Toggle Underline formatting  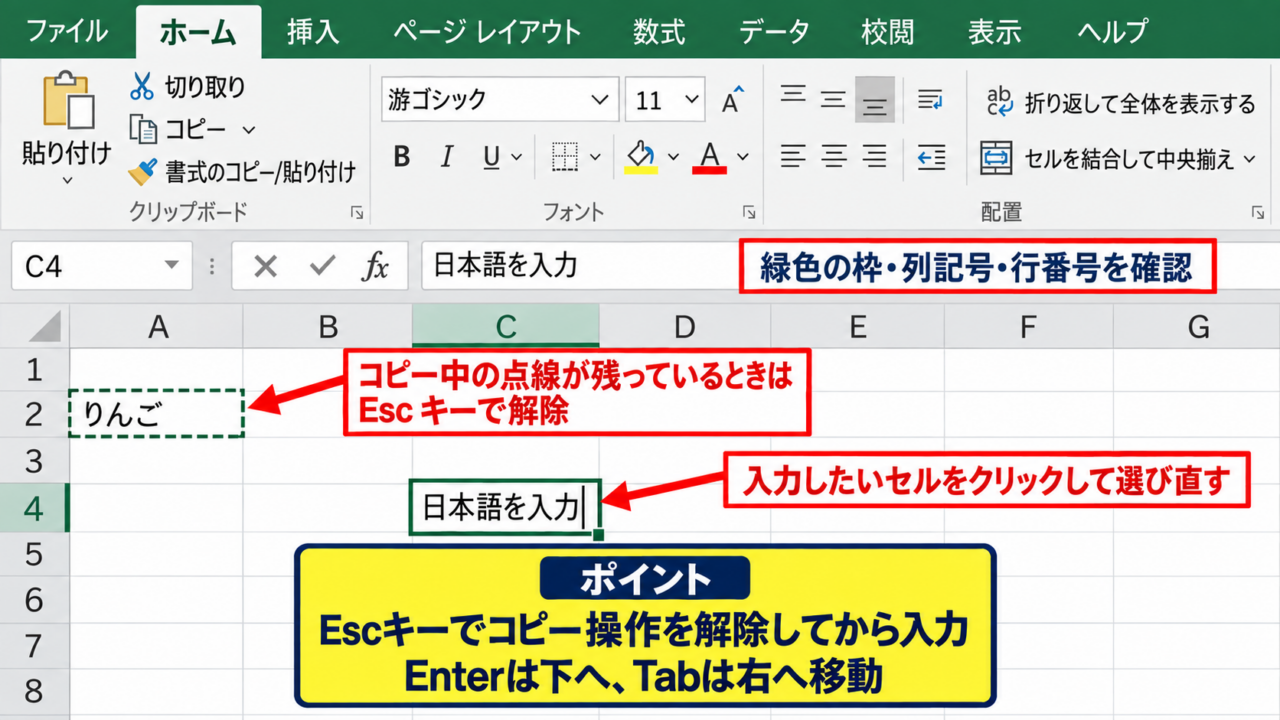tap(492, 157)
